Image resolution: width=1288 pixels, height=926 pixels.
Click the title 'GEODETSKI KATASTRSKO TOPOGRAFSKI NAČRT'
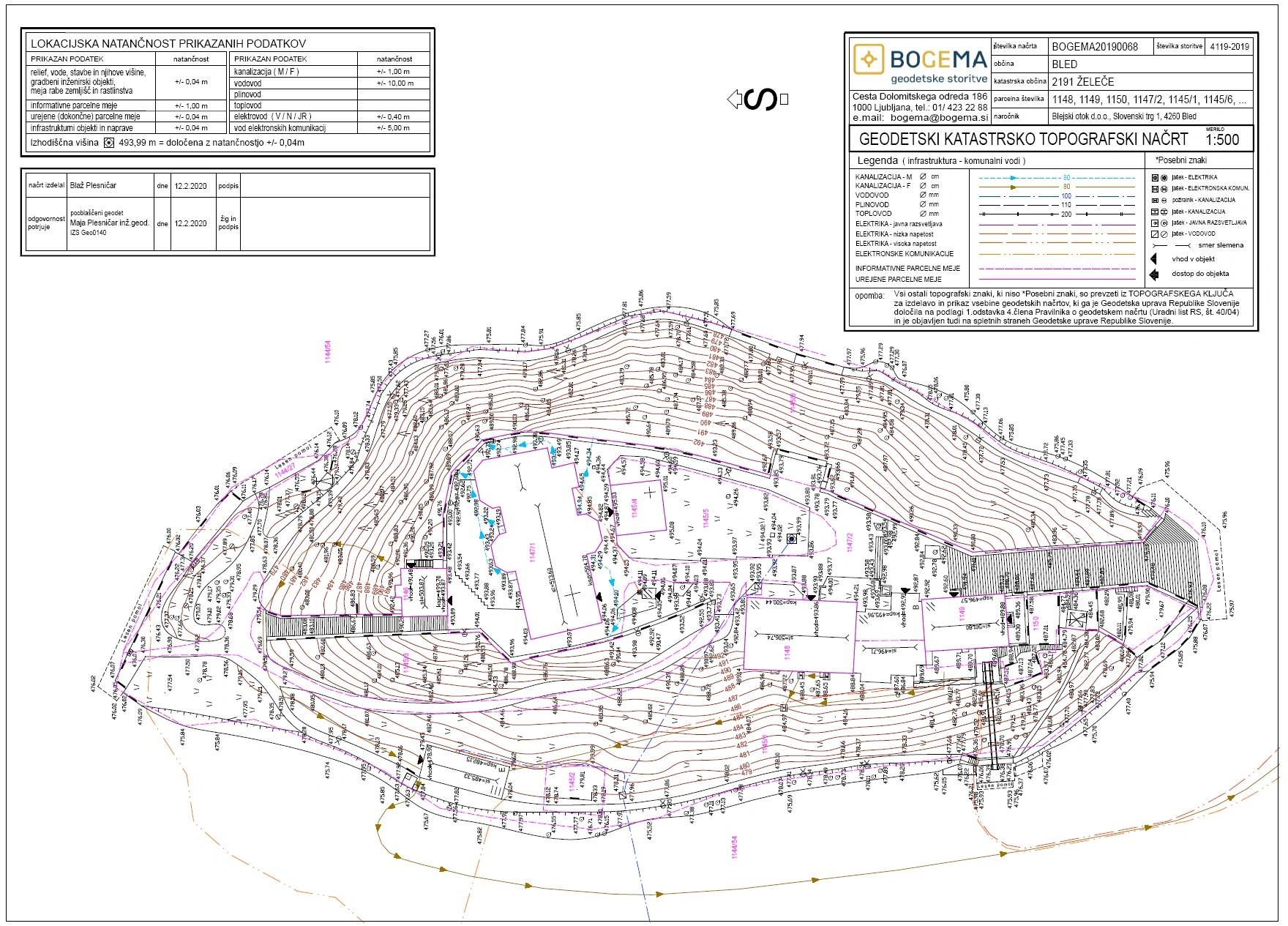click(x=1023, y=139)
